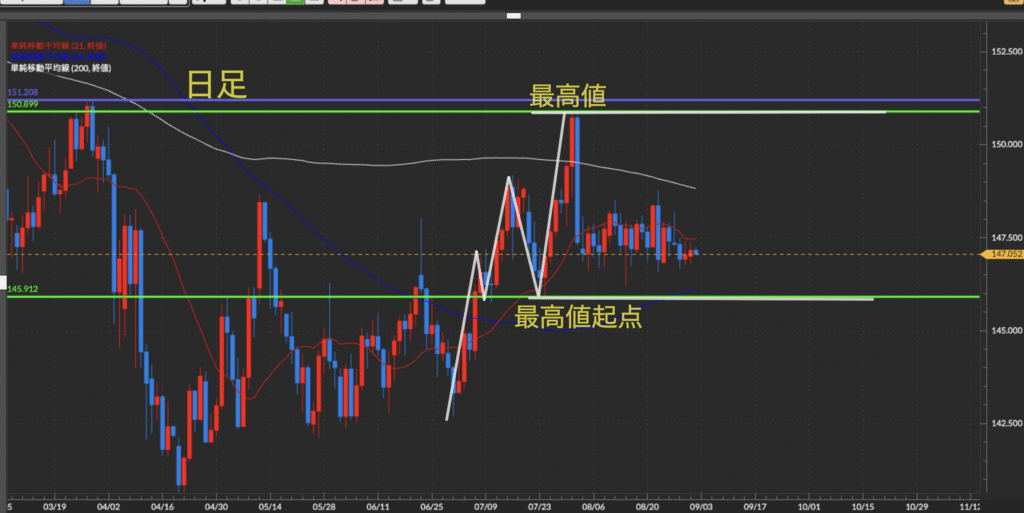Select the white 単純移動平均線 (200, 終値) indicator label
1024x513 pixels.
61,68
